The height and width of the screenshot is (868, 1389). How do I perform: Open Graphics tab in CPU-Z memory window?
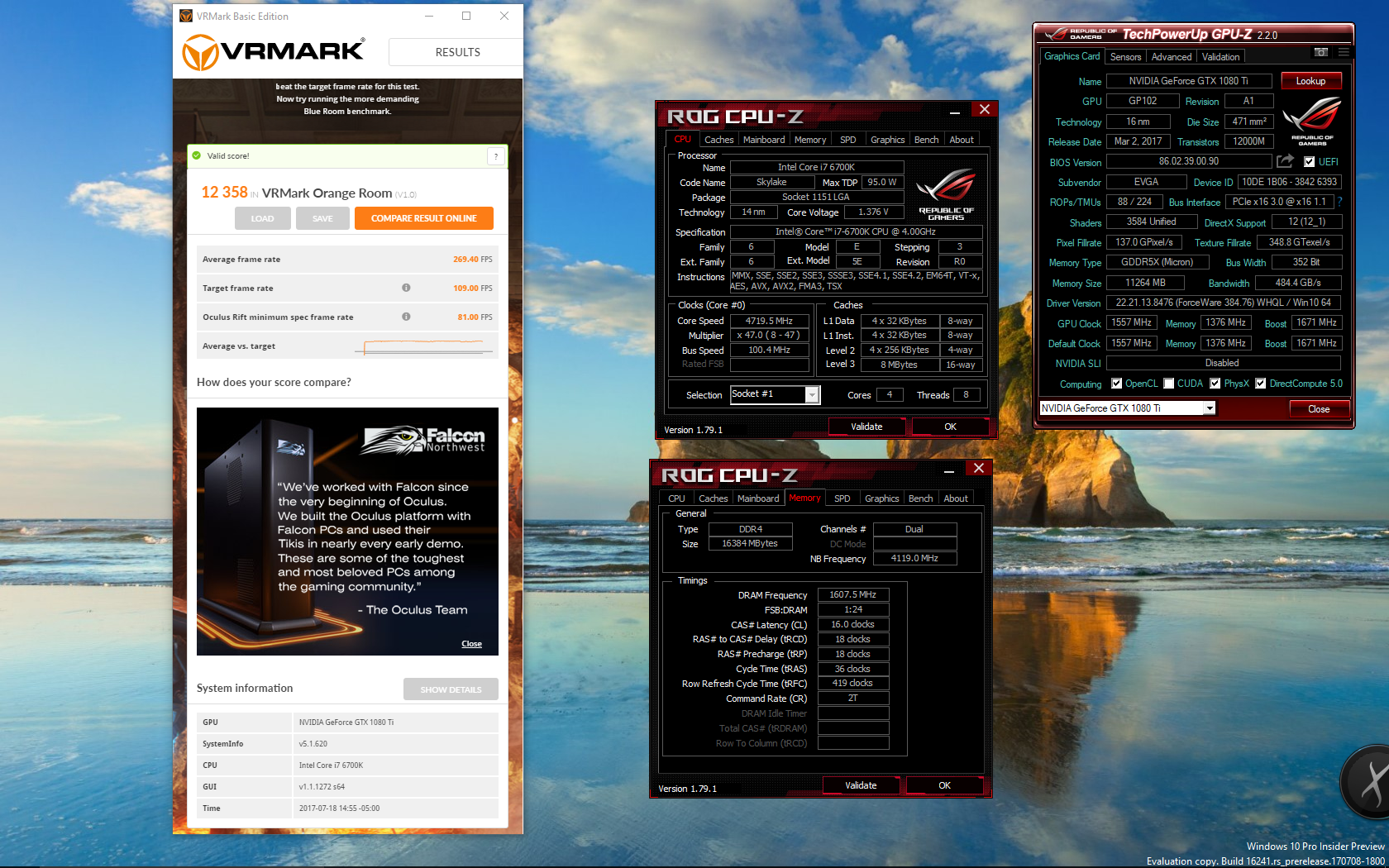coord(881,498)
